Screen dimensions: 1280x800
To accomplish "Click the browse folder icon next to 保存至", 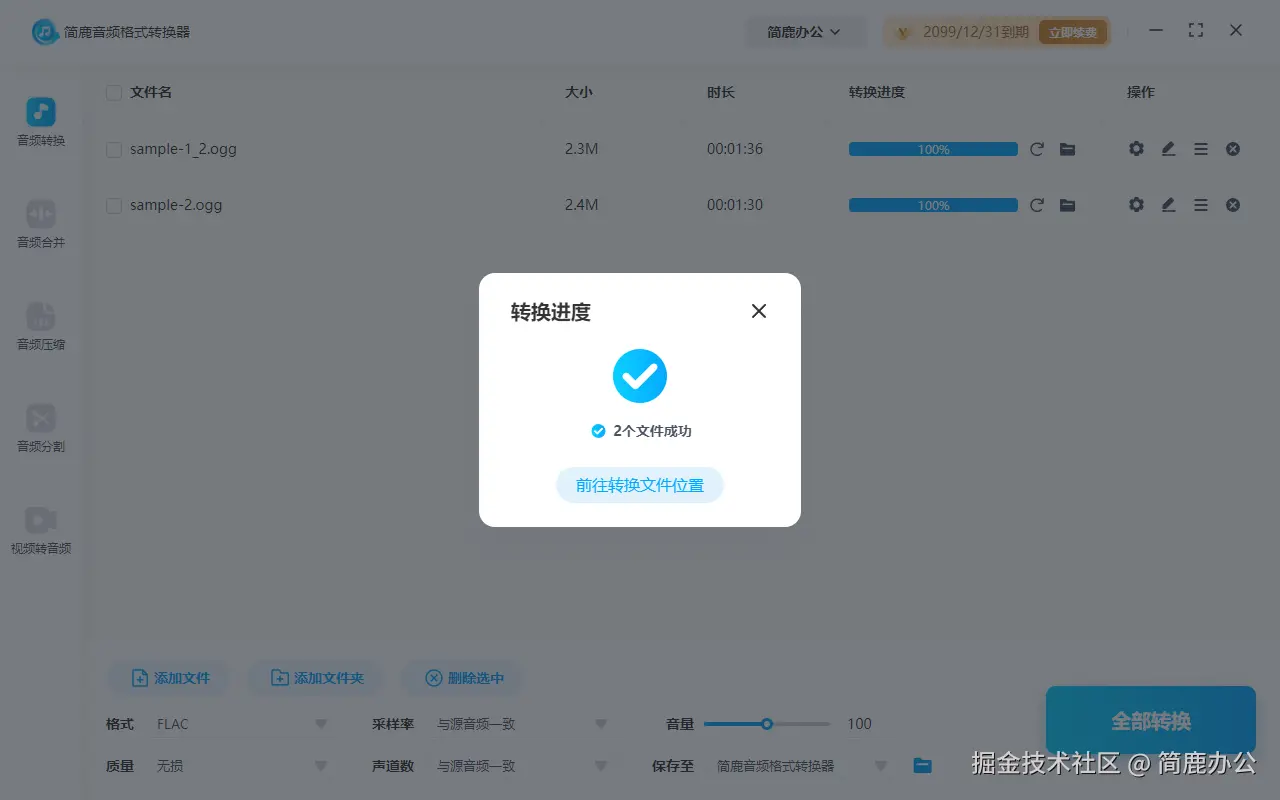I will point(921,765).
